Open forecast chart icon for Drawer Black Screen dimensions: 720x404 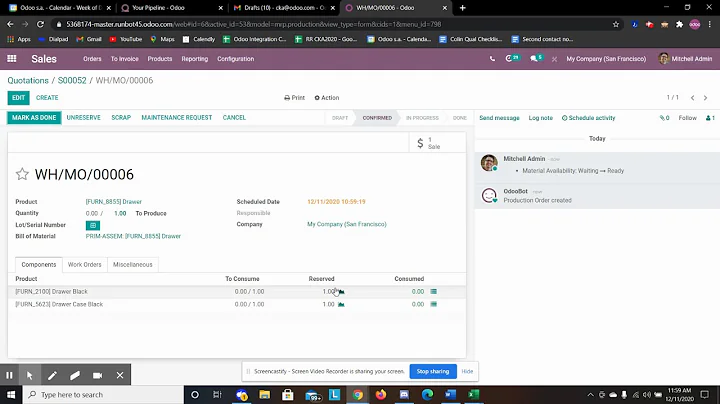(x=341, y=292)
